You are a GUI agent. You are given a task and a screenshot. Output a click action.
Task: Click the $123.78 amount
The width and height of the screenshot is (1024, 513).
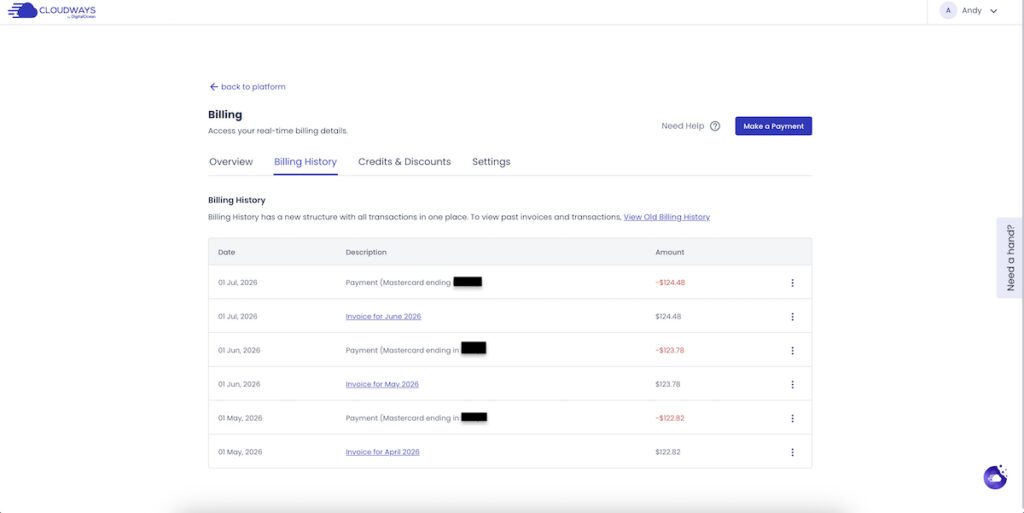668,384
